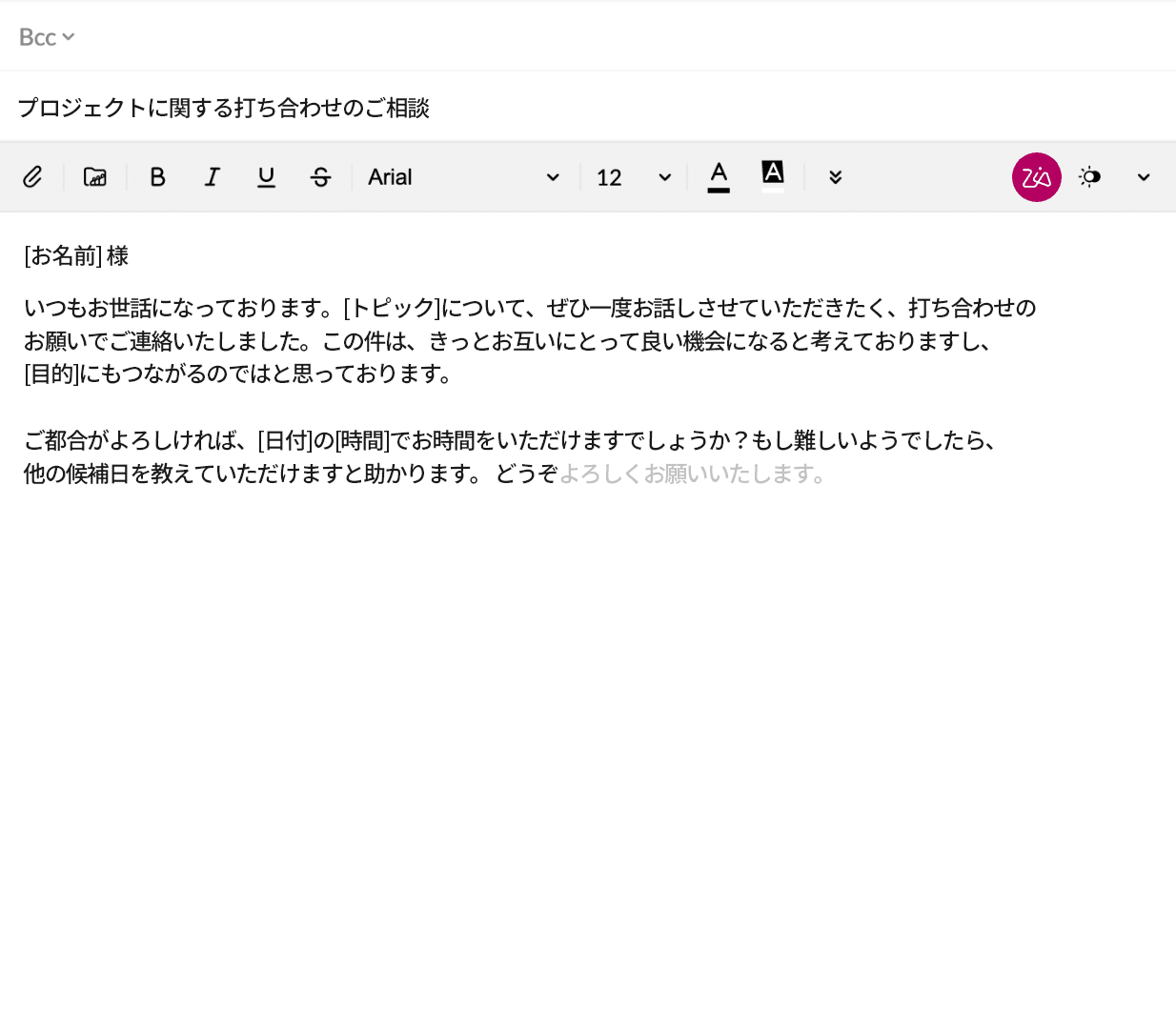Image resolution: width=1176 pixels, height=1010 pixels.
Task: Attach a file with the paperclip icon
Action: click(32, 177)
